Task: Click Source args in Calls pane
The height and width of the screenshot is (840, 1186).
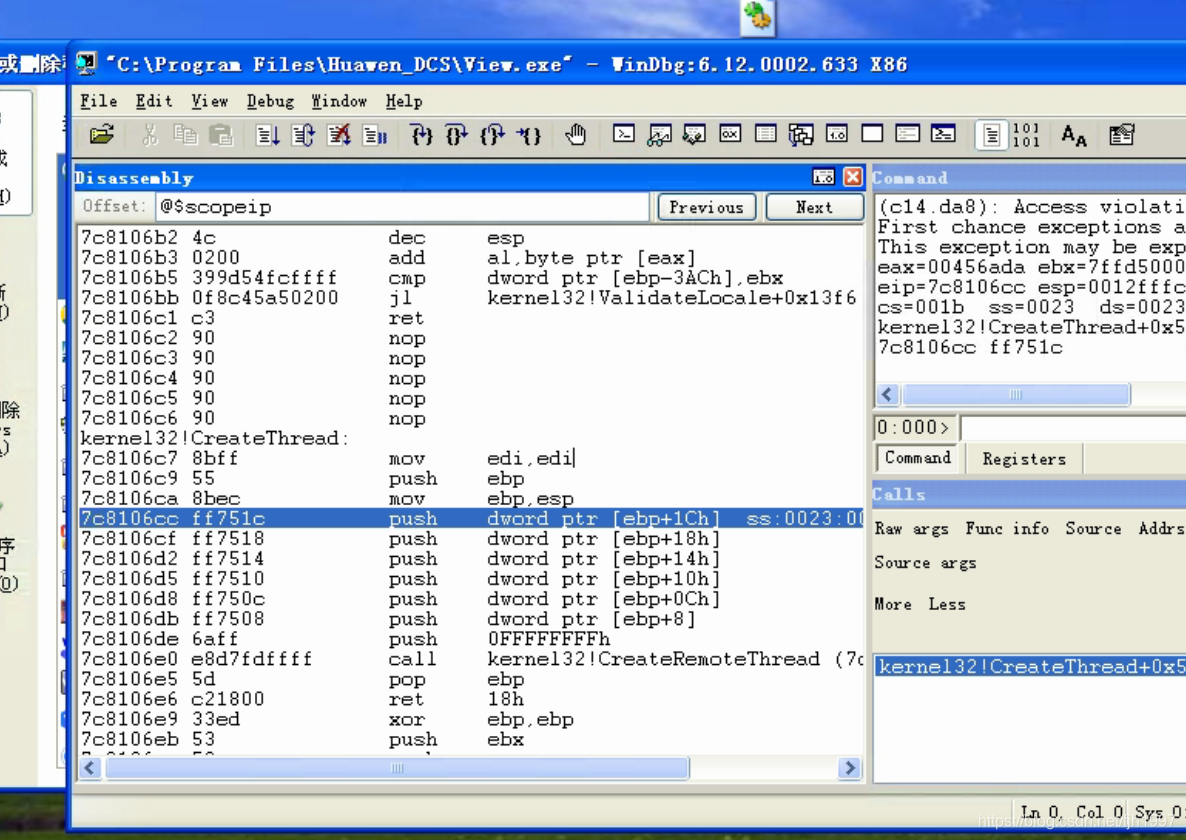Action: [x=925, y=563]
